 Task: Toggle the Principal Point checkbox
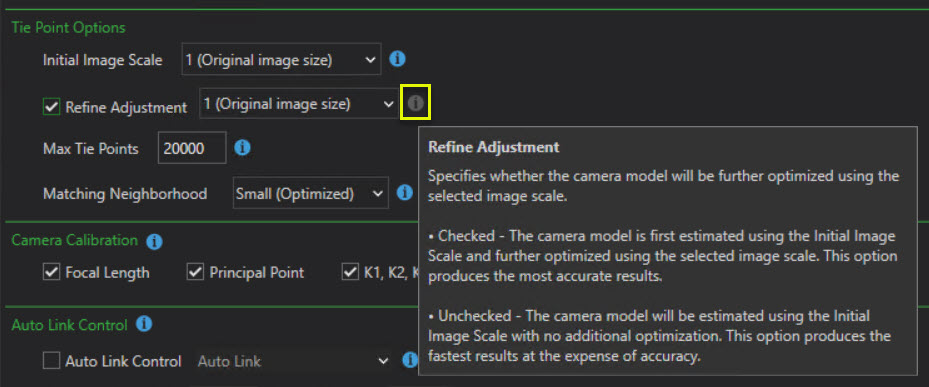click(x=196, y=273)
